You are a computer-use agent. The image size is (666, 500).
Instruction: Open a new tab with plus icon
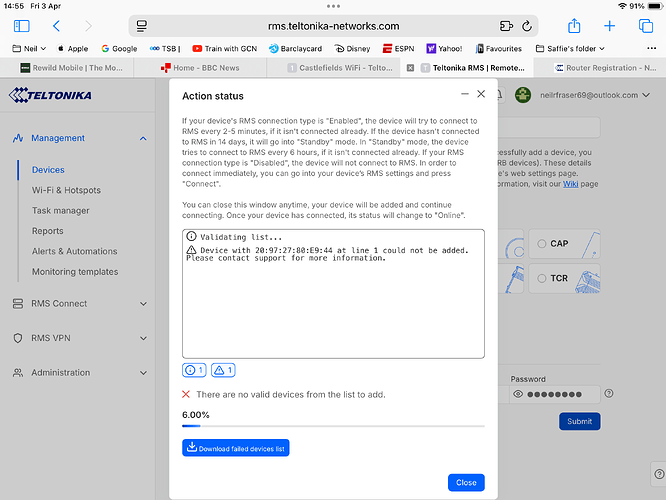pos(610,26)
